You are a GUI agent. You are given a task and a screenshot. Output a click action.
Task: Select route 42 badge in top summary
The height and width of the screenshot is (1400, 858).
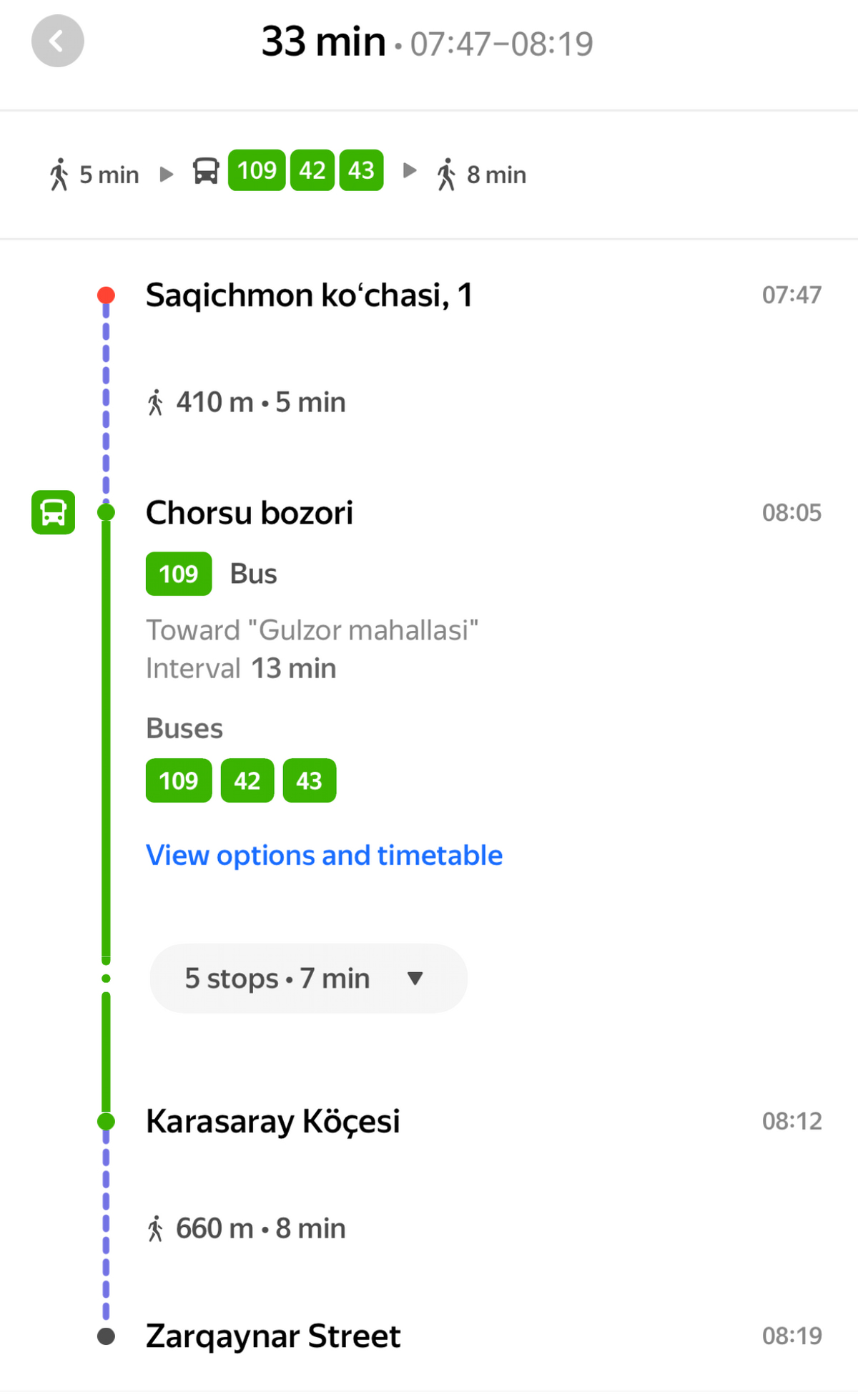(x=312, y=170)
